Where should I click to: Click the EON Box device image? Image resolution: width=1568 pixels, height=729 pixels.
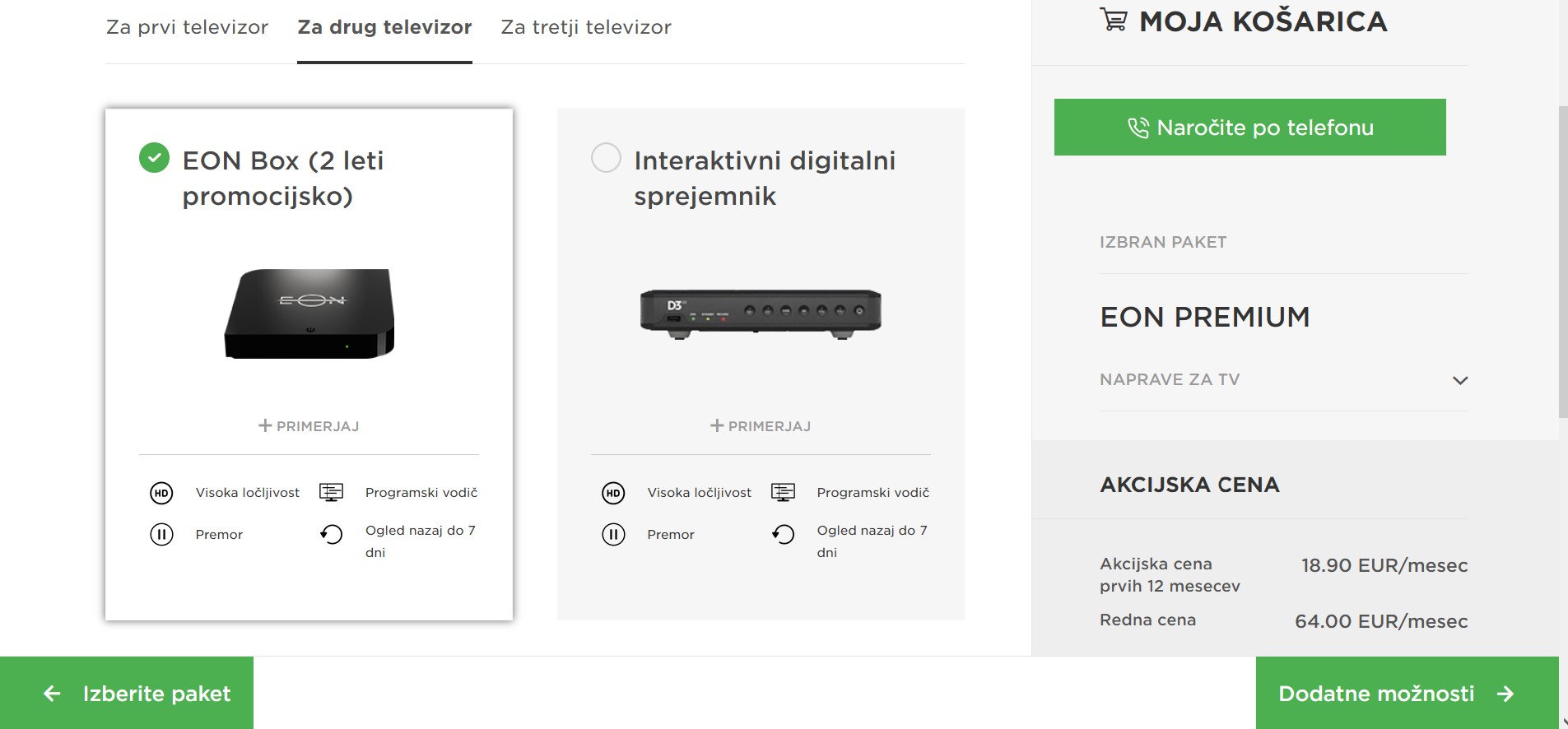309,313
